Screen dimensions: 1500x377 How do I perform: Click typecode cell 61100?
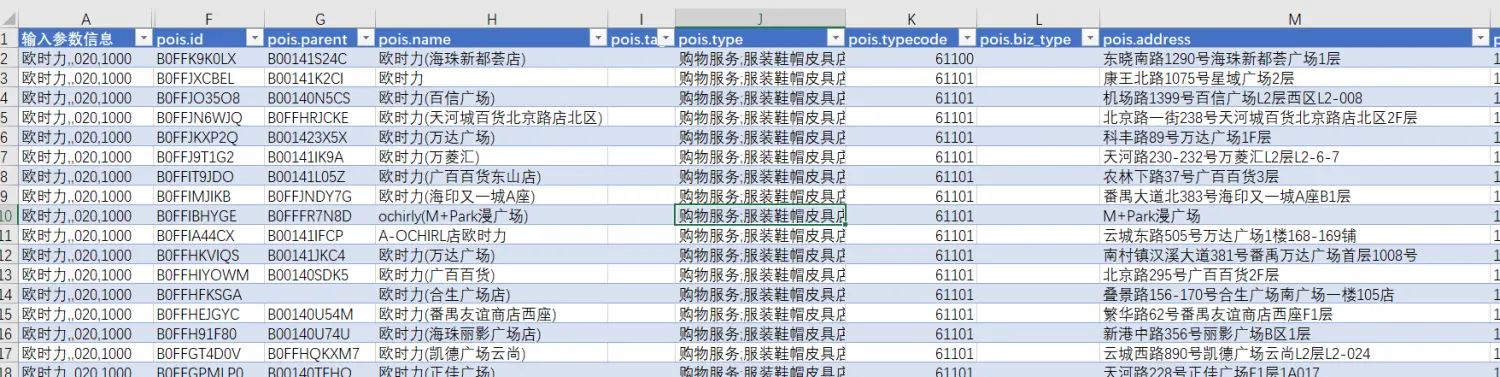pyautogui.click(x=954, y=59)
